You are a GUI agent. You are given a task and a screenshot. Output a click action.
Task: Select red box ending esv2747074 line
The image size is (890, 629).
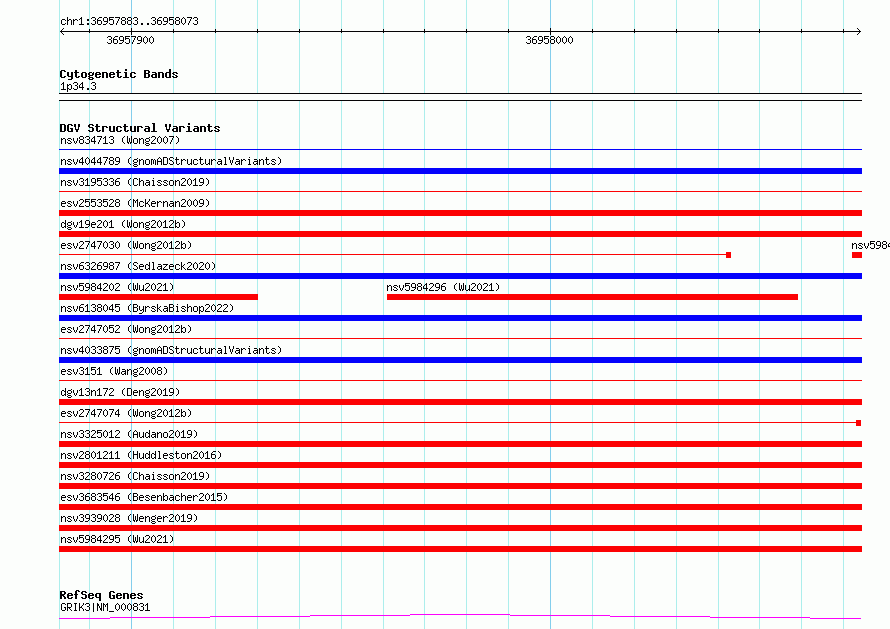859,423
